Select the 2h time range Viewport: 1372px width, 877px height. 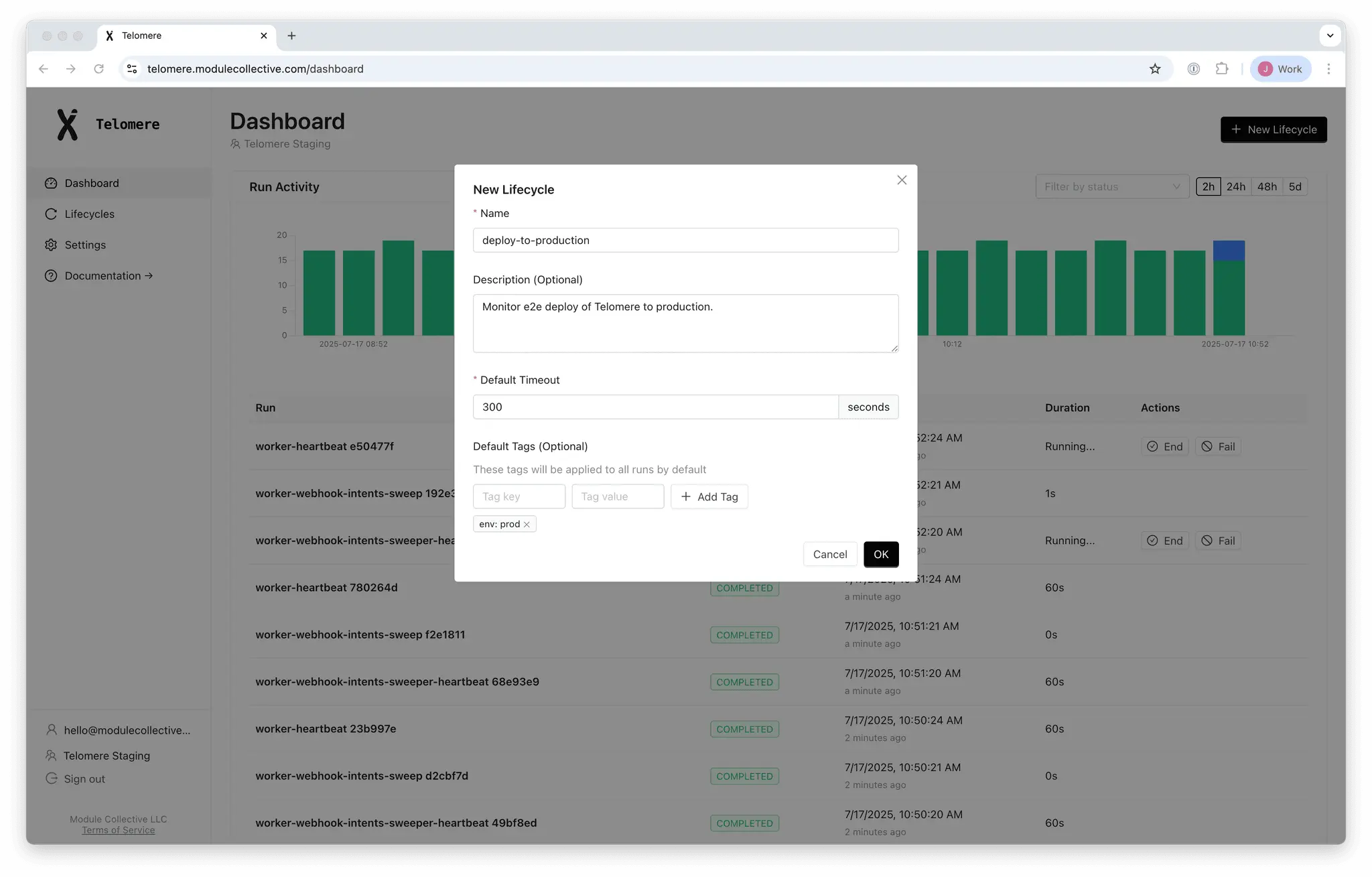(x=1209, y=187)
